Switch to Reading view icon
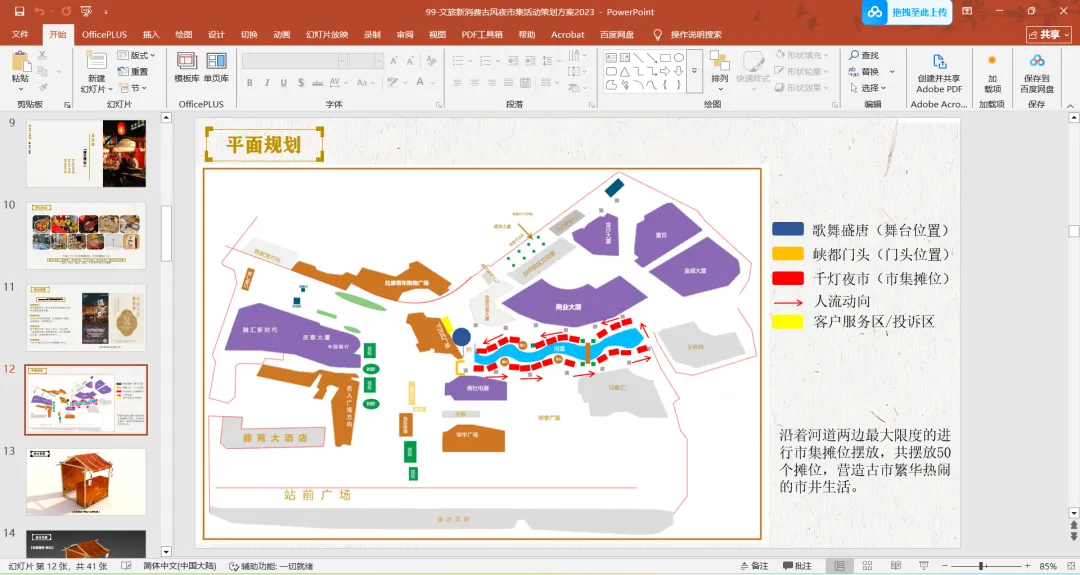The width and height of the screenshot is (1080, 575). point(895,566)
